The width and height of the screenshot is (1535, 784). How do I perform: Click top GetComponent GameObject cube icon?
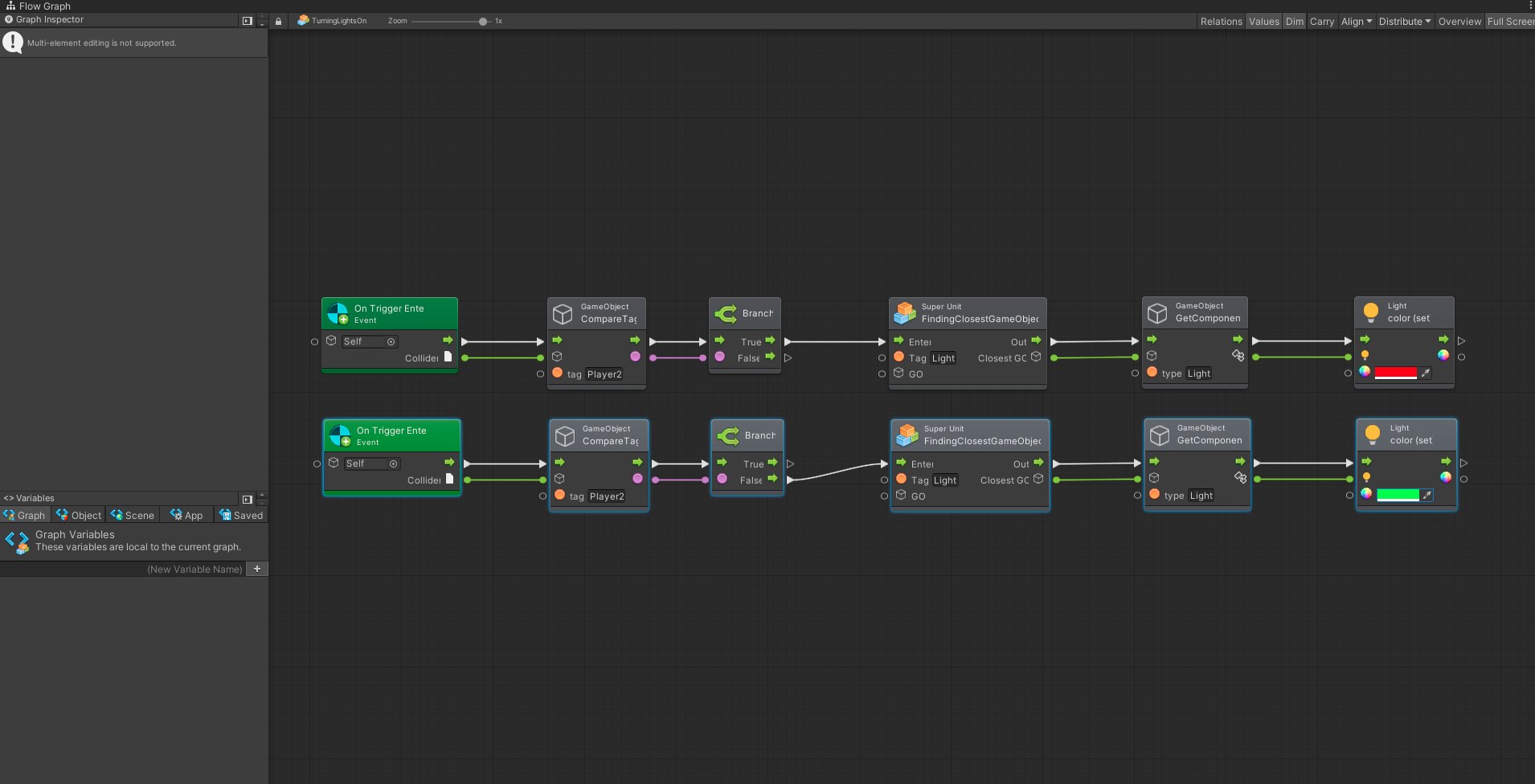coord(1157,312)
